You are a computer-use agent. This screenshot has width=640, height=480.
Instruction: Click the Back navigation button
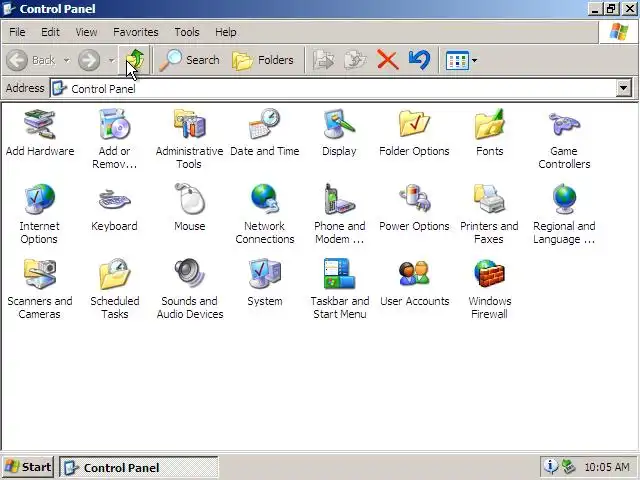click(31, 60)
